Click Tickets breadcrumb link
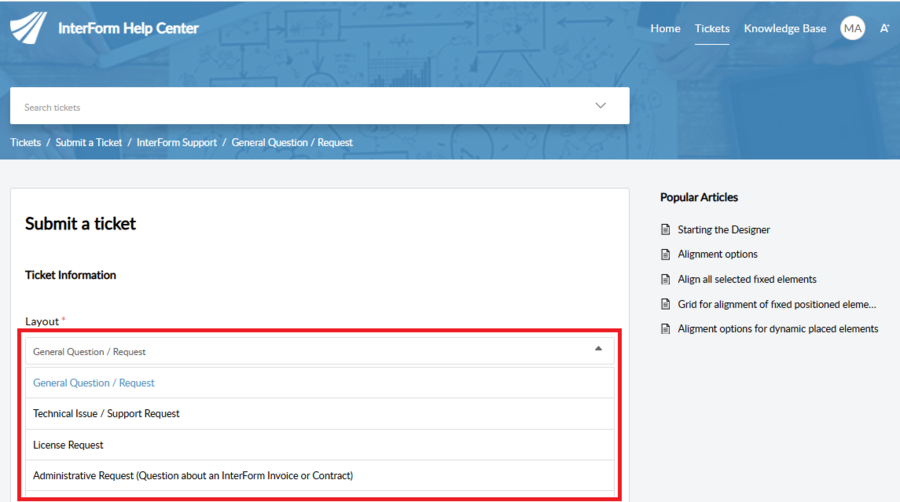Screen dimensions: 900x502 pyautogui.click(x=25, y=142)
